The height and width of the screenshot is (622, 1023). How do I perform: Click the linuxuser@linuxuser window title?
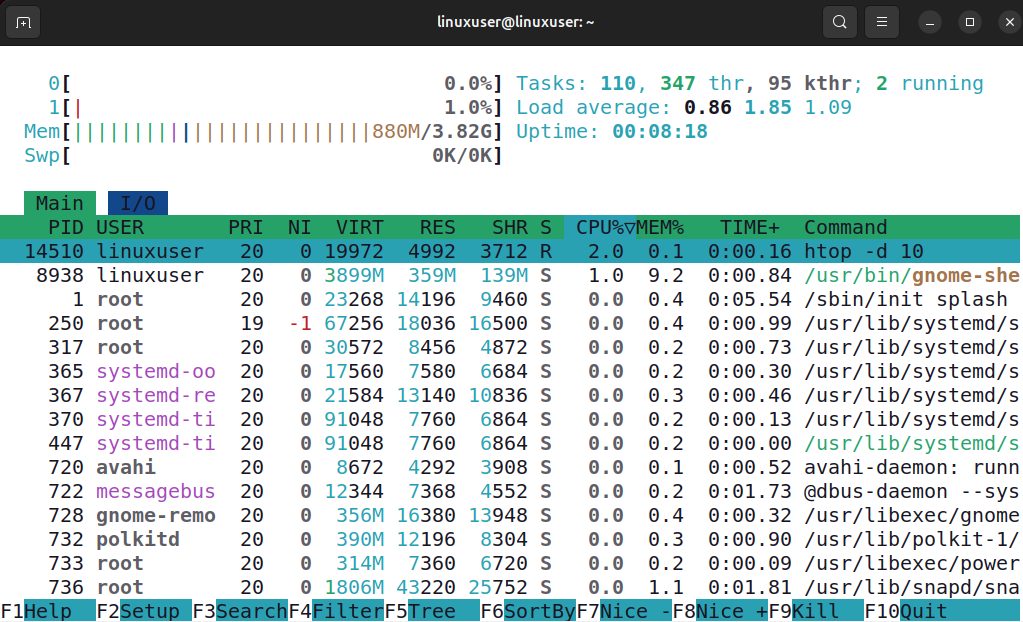click(515, 22)
